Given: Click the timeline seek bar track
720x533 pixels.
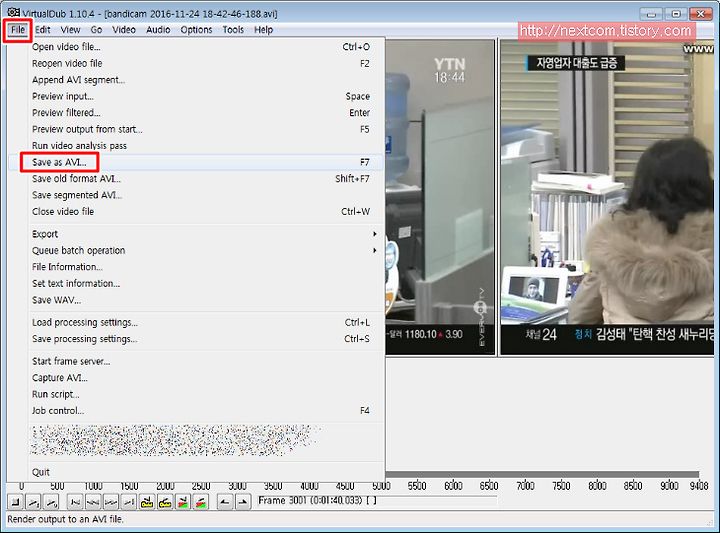Looking at the screenshot, I should coord(542,474).
